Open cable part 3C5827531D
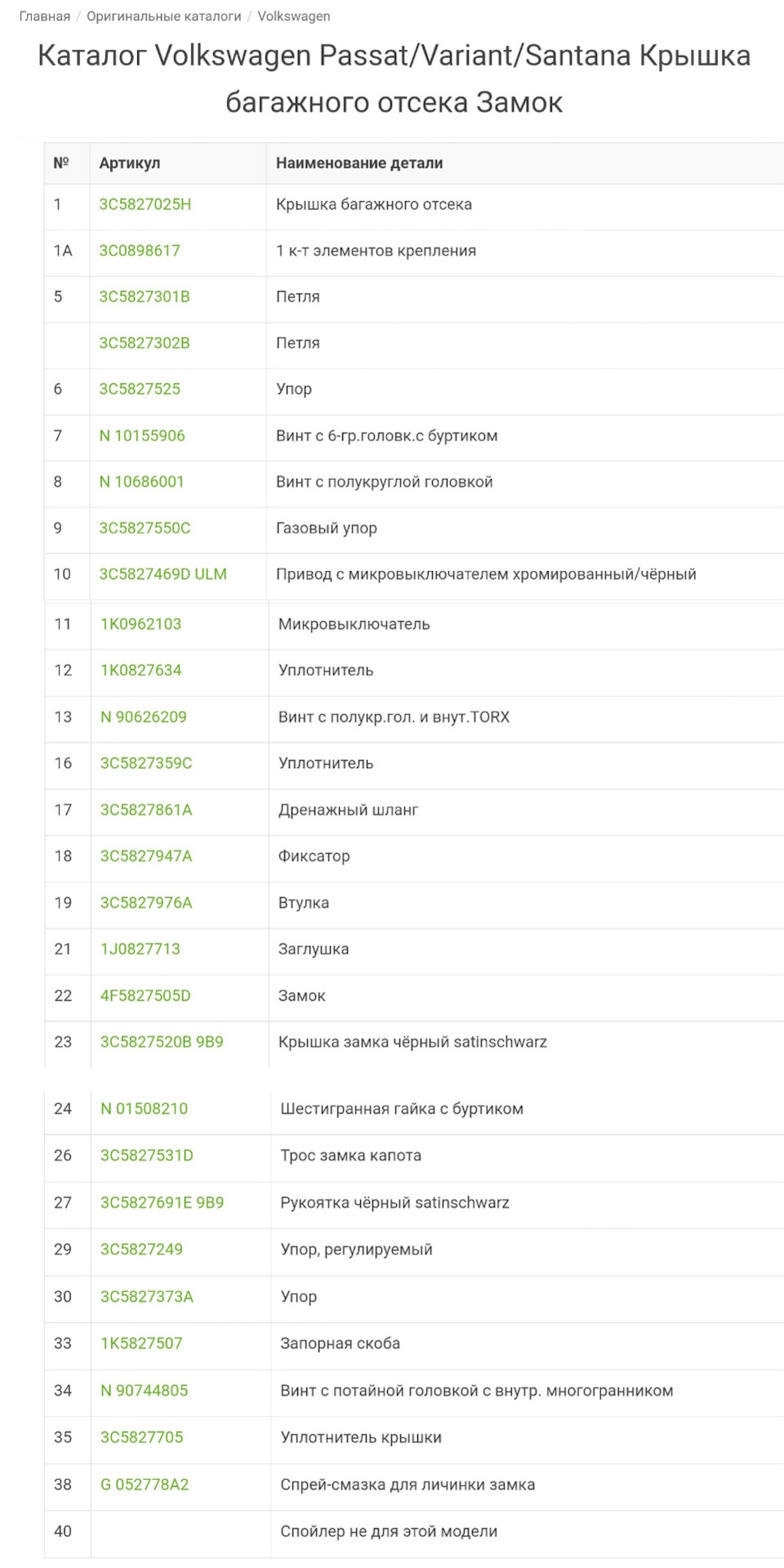Viewport: 784px width, 1568px height. pos(147,1155)
